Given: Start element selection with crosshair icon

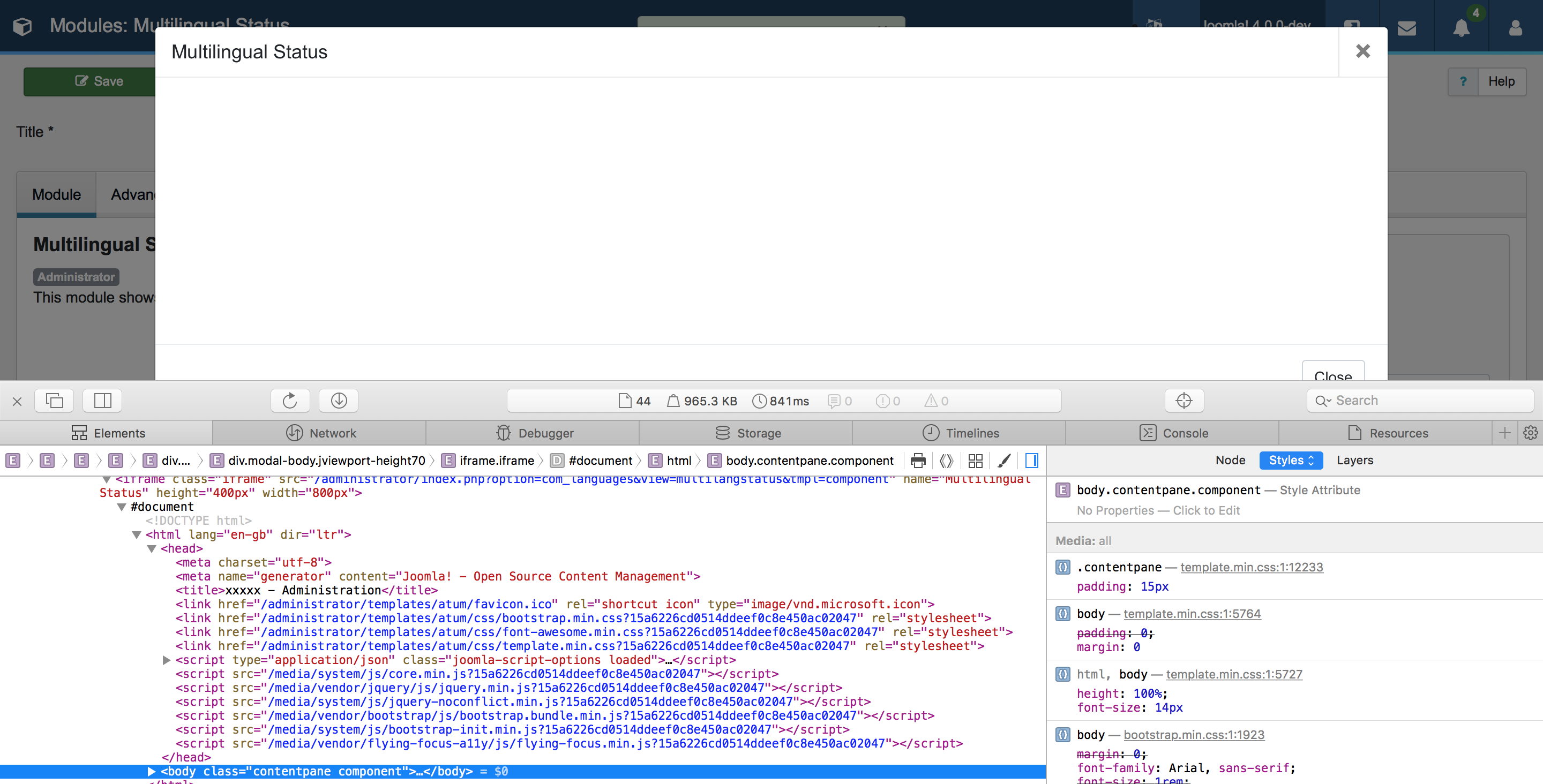Looking at the screenshot, I should (1184, 401).
